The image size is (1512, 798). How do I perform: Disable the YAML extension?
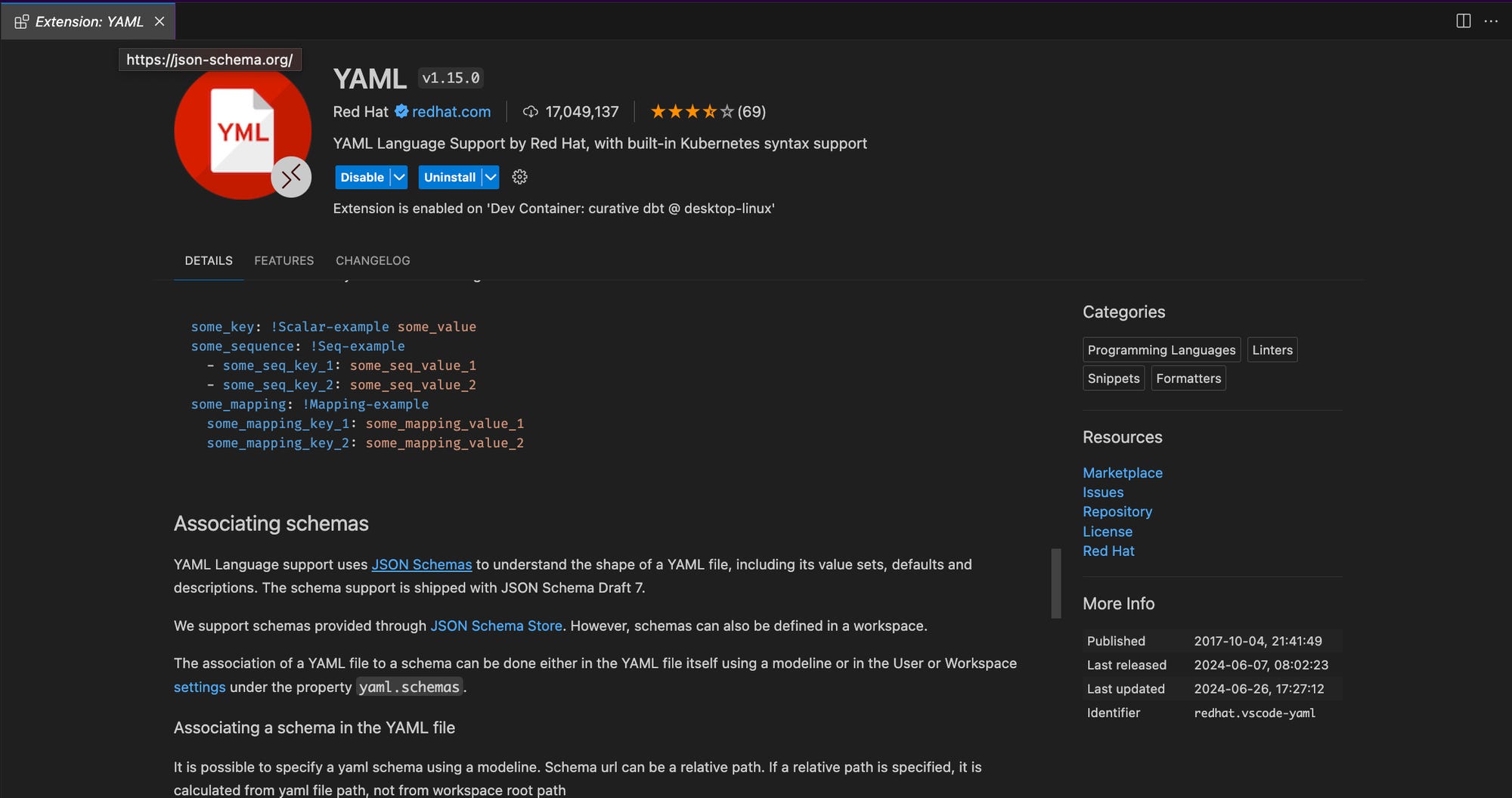361,177
